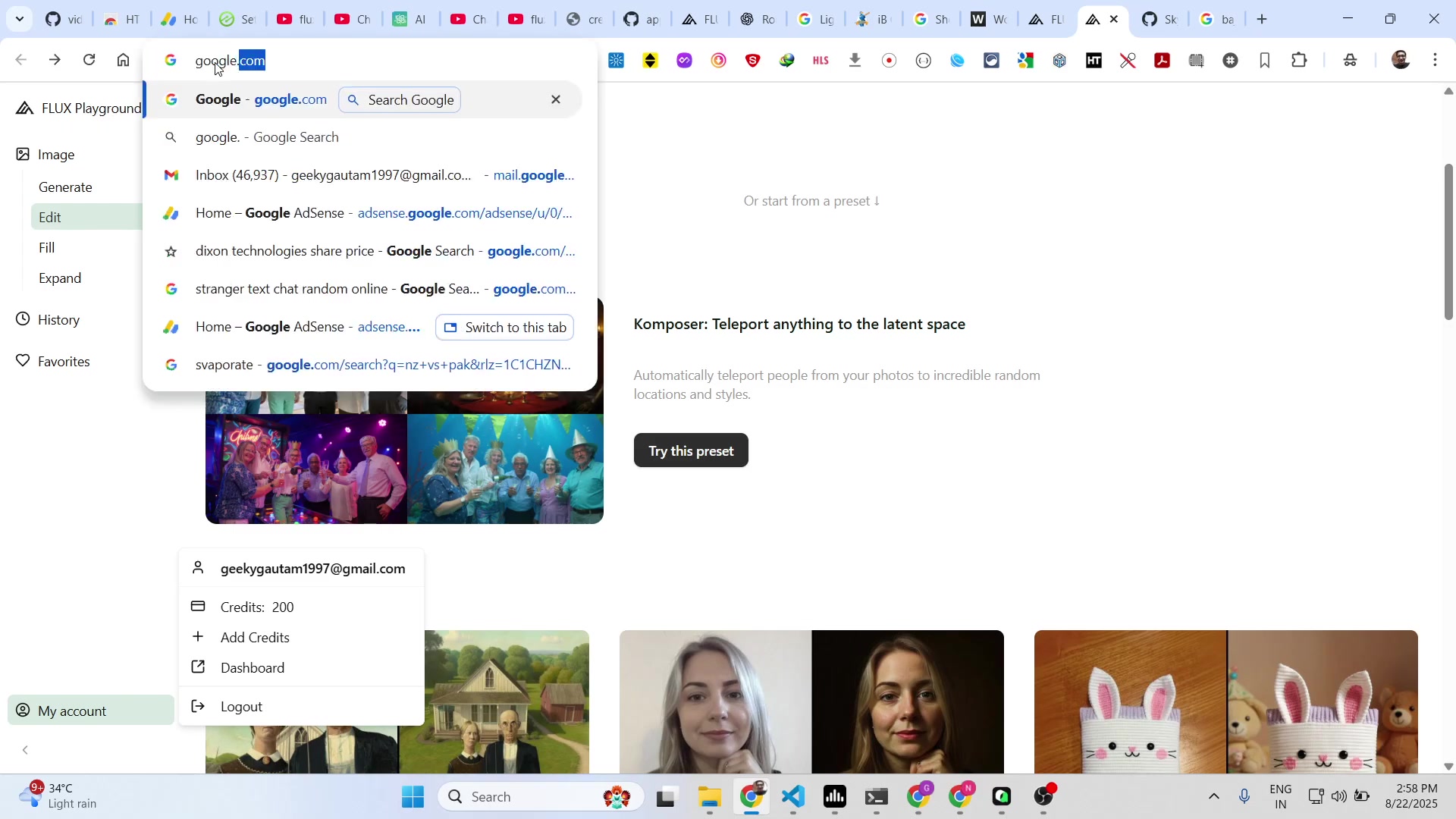
Task: Open Dashboard from account menu
Action: pyautogui.click(x=301, y=668)
